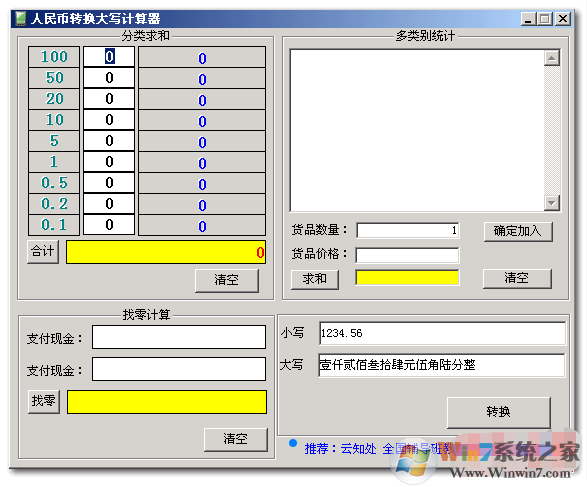Focus the count field for 20 notes
This screenshot has width=587, height=487.
109,99
